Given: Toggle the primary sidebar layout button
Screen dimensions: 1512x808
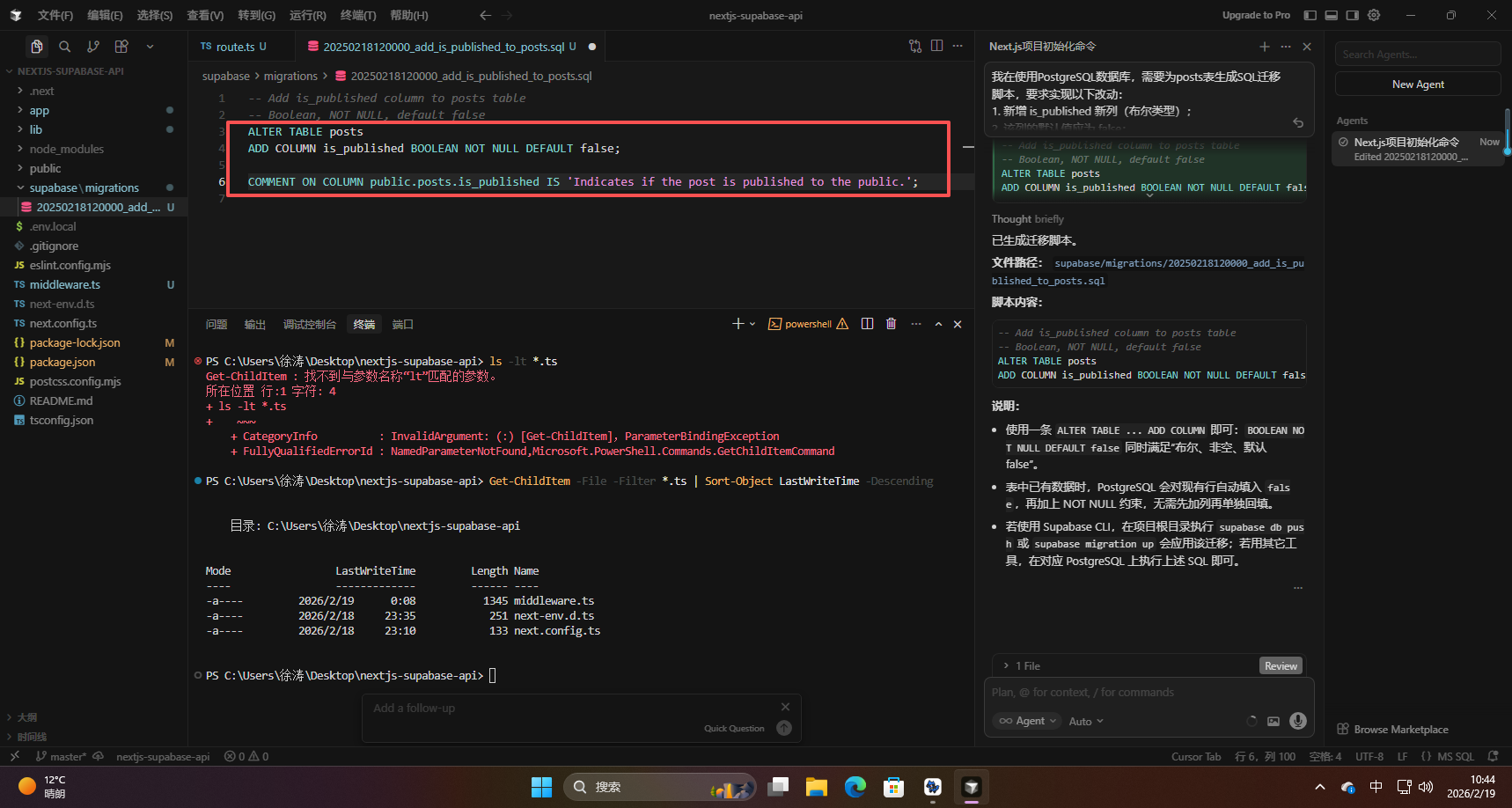Looking at the screenshot, I should click(1310, 15).
